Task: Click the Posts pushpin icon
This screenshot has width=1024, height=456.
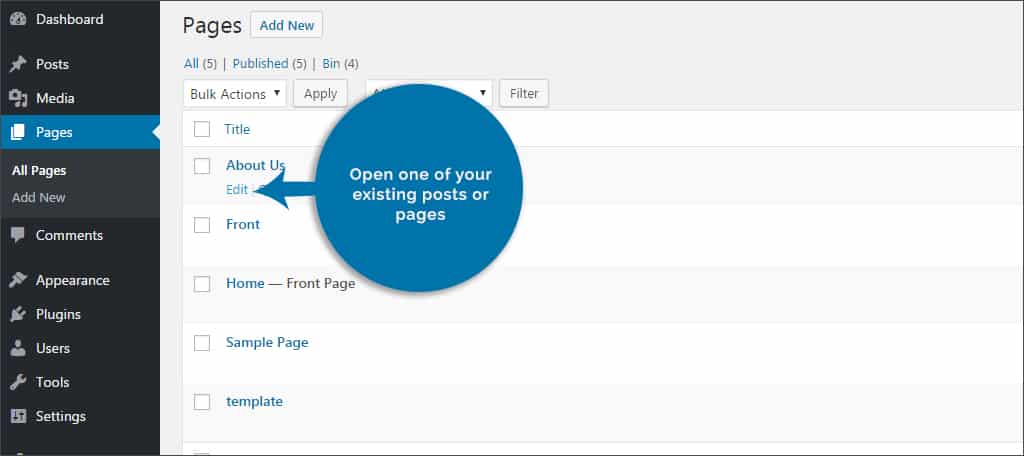Action: (18, 64)
